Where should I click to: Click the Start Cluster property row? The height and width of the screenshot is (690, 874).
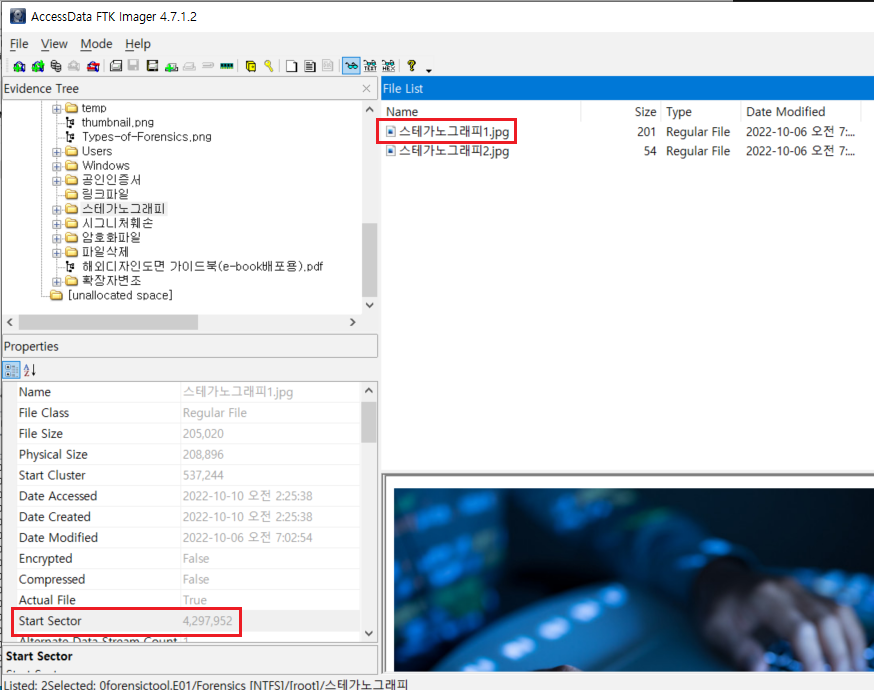(x=188, y=475)
